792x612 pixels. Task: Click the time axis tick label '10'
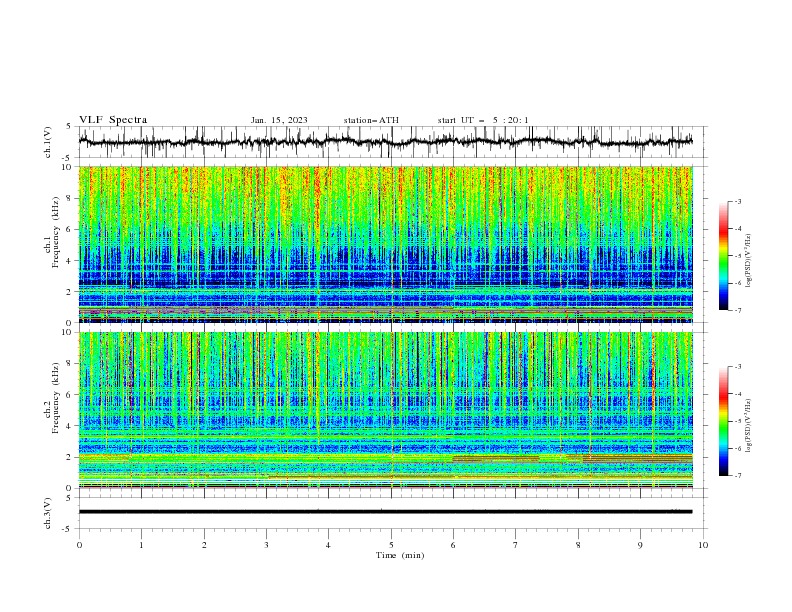(703, 545)
